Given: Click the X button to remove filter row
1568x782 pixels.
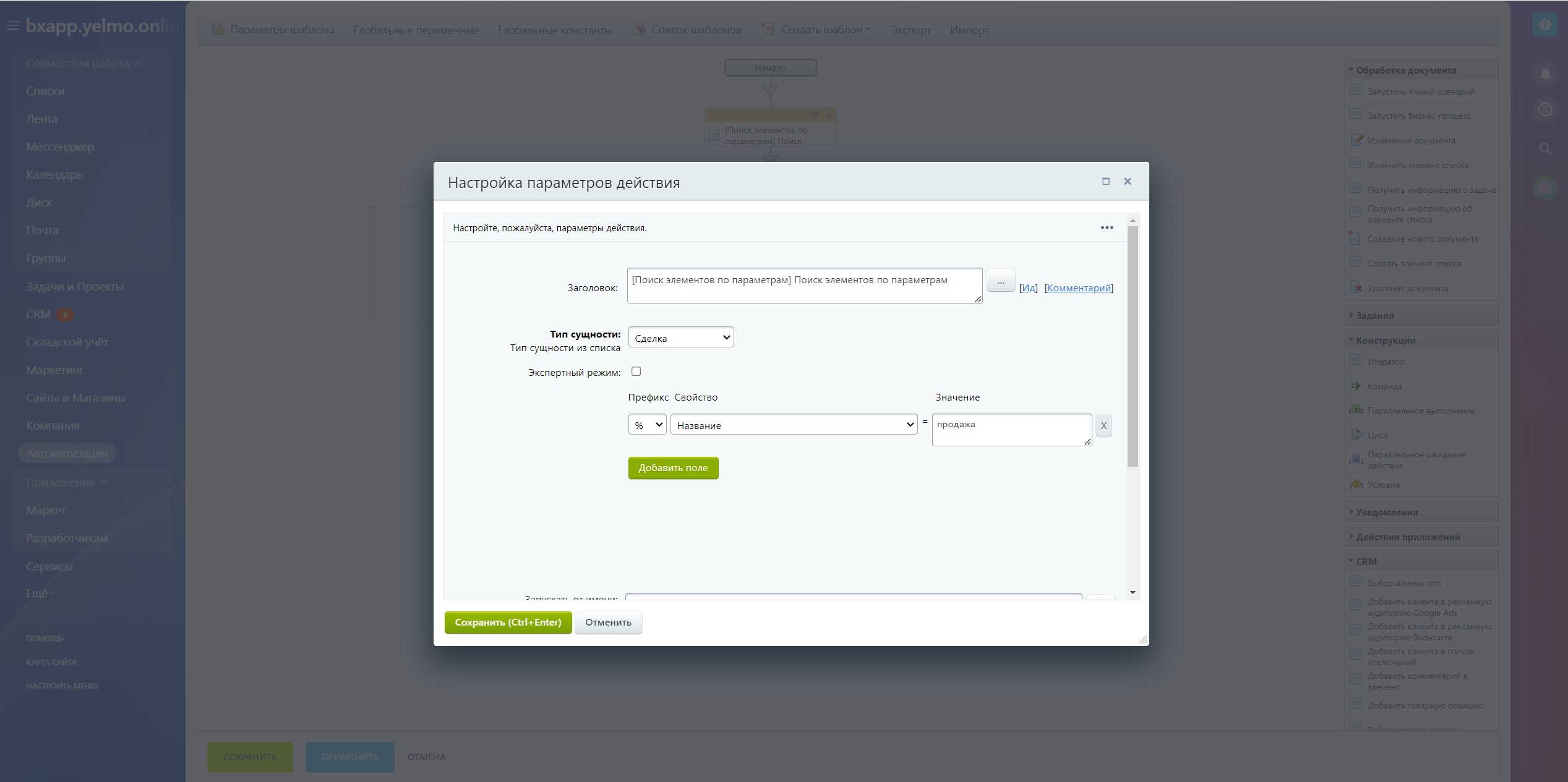Looking at the screenshot, I should coord(1103,425).
